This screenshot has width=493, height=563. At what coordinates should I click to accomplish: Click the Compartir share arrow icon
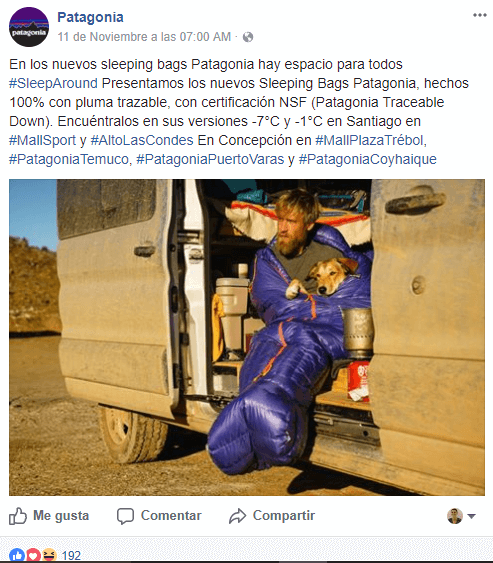238,516
